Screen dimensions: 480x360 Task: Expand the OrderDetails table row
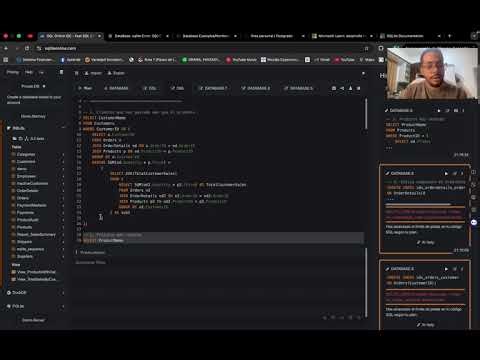coord(63,191)
